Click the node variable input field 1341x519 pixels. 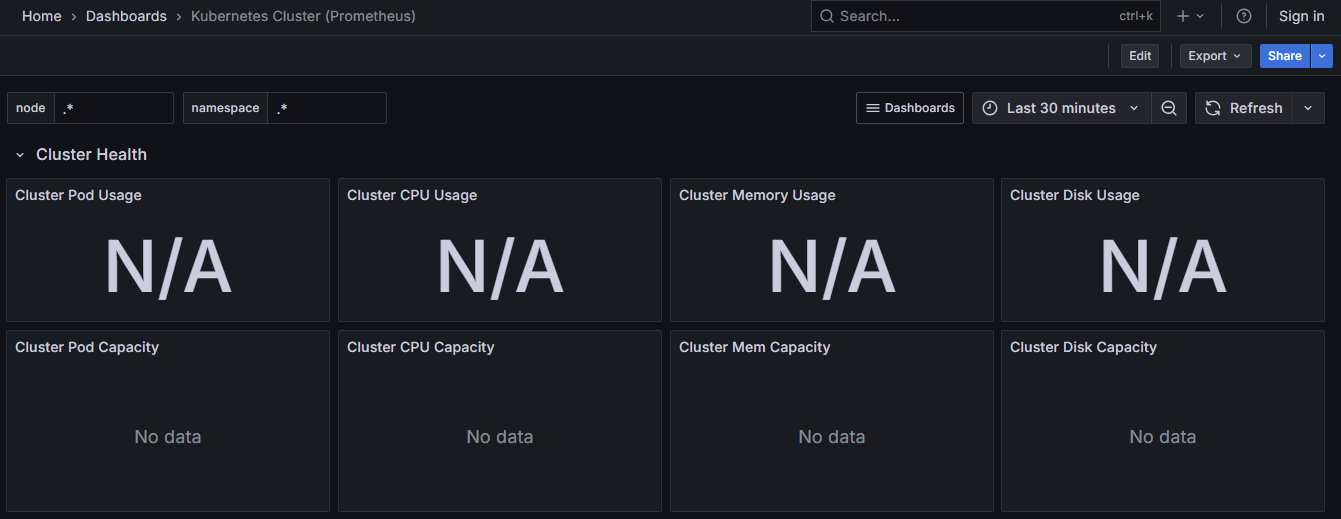click(x=113, y=108)
